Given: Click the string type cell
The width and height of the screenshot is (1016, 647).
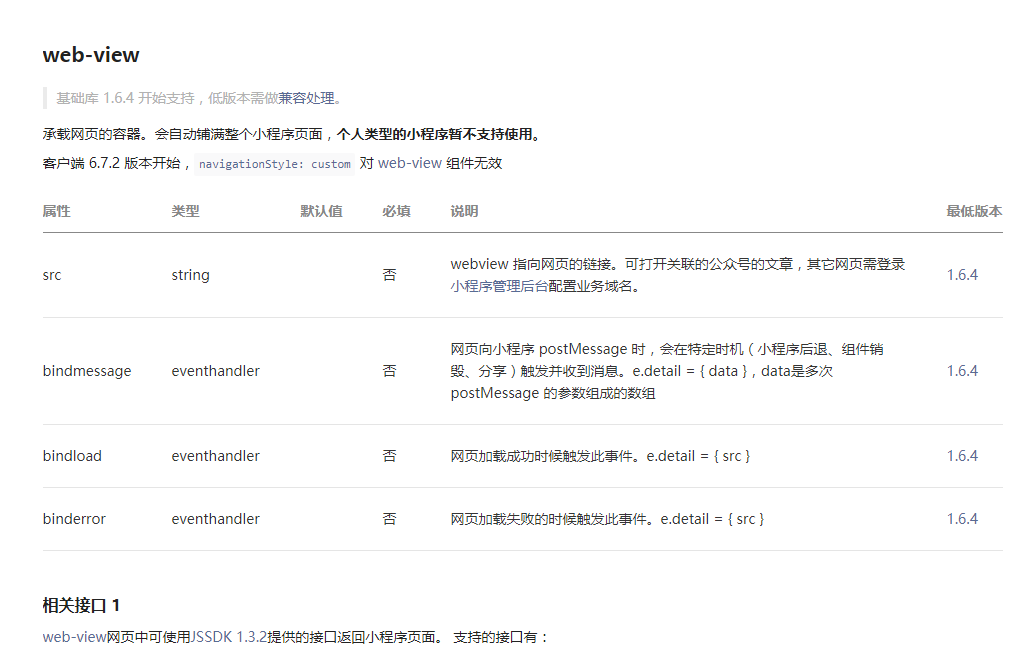Looking at the screenshot, I should 190,275.
